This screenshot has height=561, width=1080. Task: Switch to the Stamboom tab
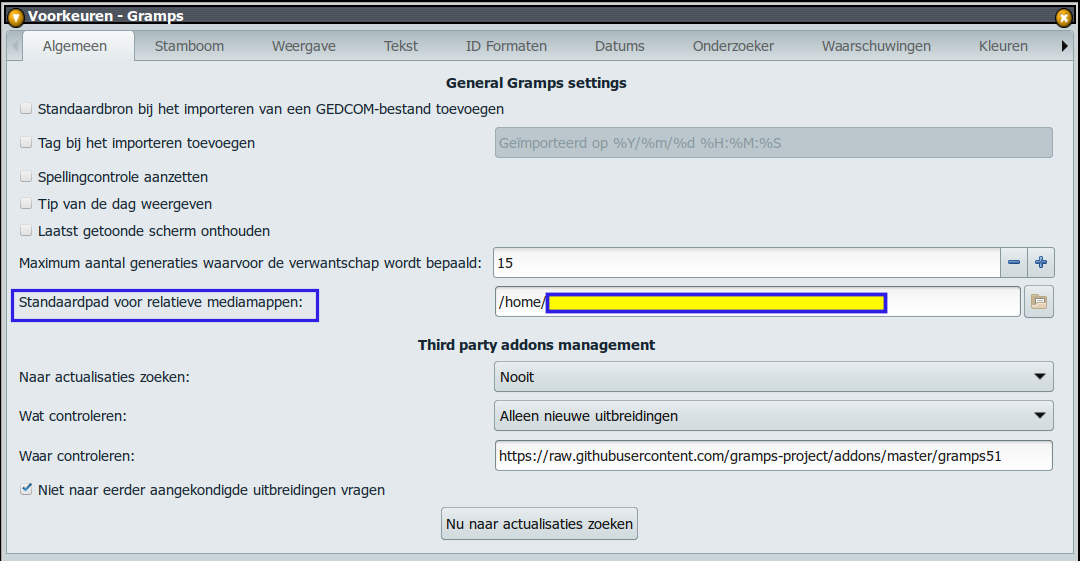[x=189, y=46]
